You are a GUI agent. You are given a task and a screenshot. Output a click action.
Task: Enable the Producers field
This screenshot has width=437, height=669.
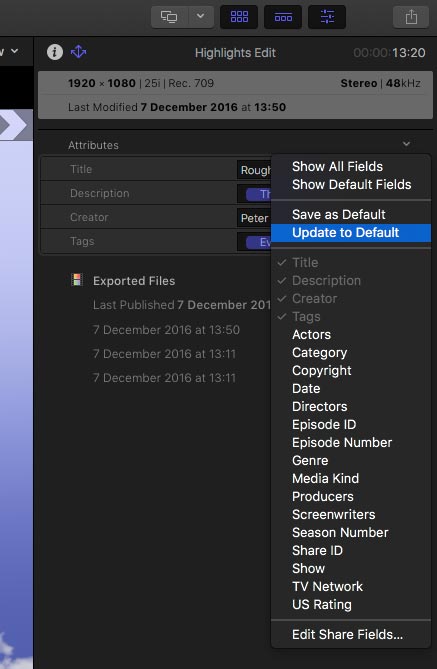click(x=351, y=496)
